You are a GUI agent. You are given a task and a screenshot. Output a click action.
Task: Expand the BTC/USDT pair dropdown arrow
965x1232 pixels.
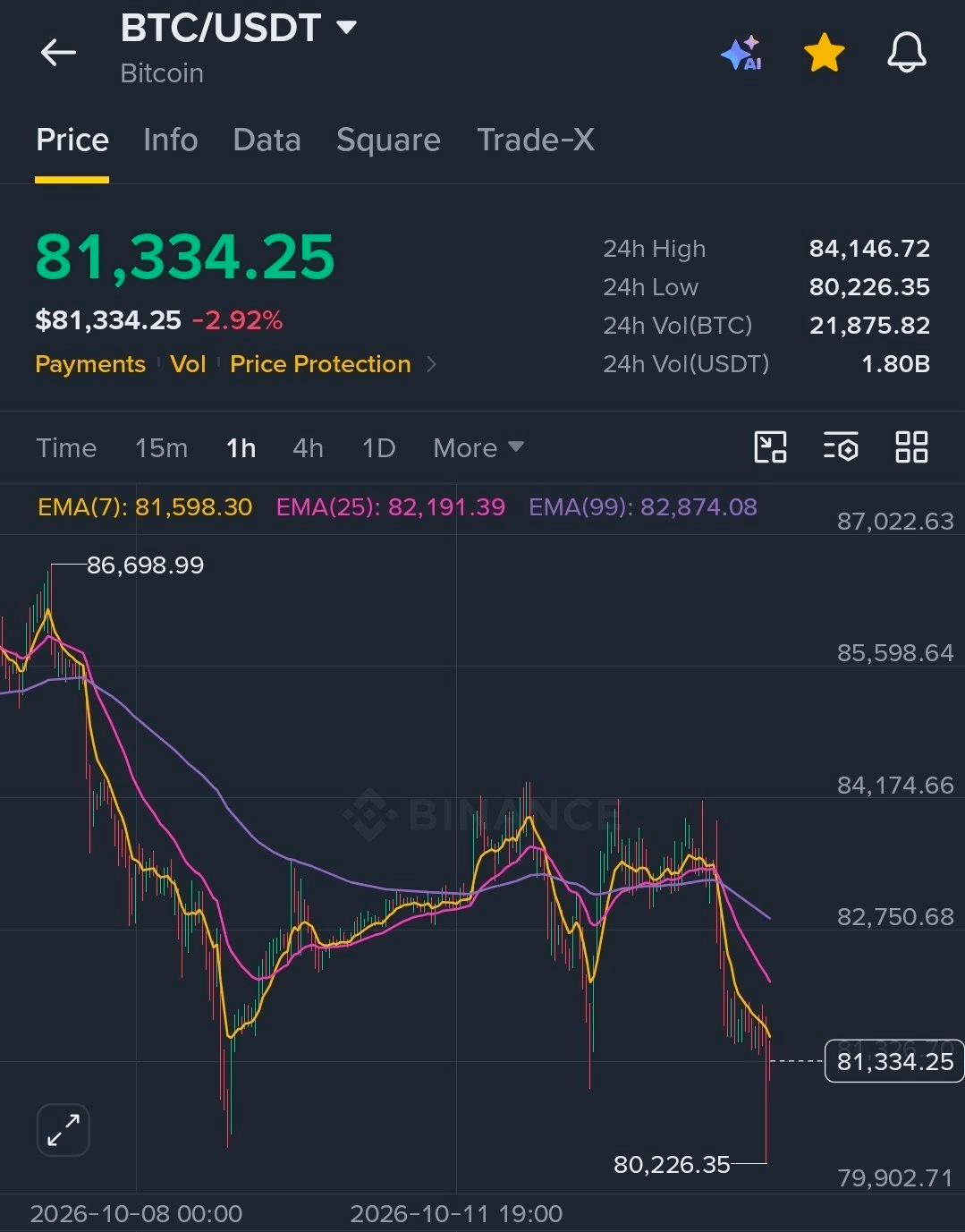[346, 28]
